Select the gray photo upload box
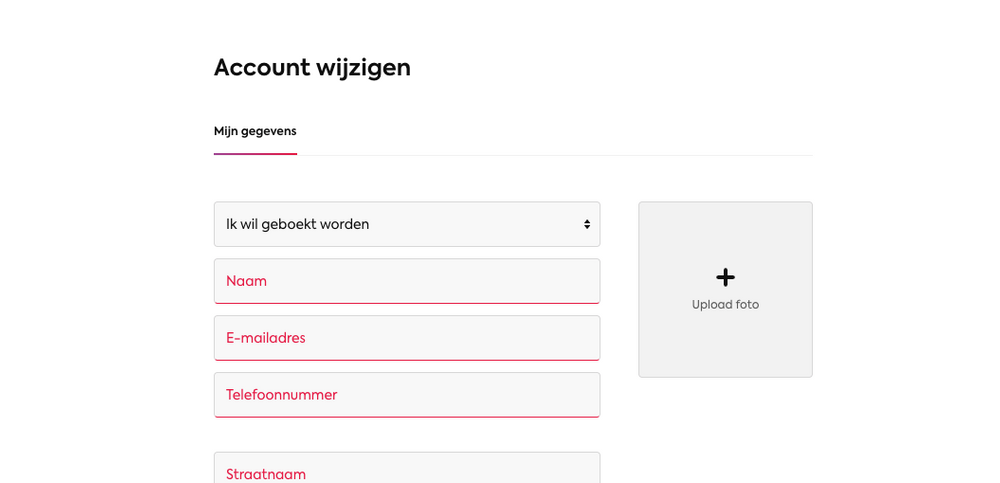The height and width of the screenshot is (483, 1000). coord(725,290)
